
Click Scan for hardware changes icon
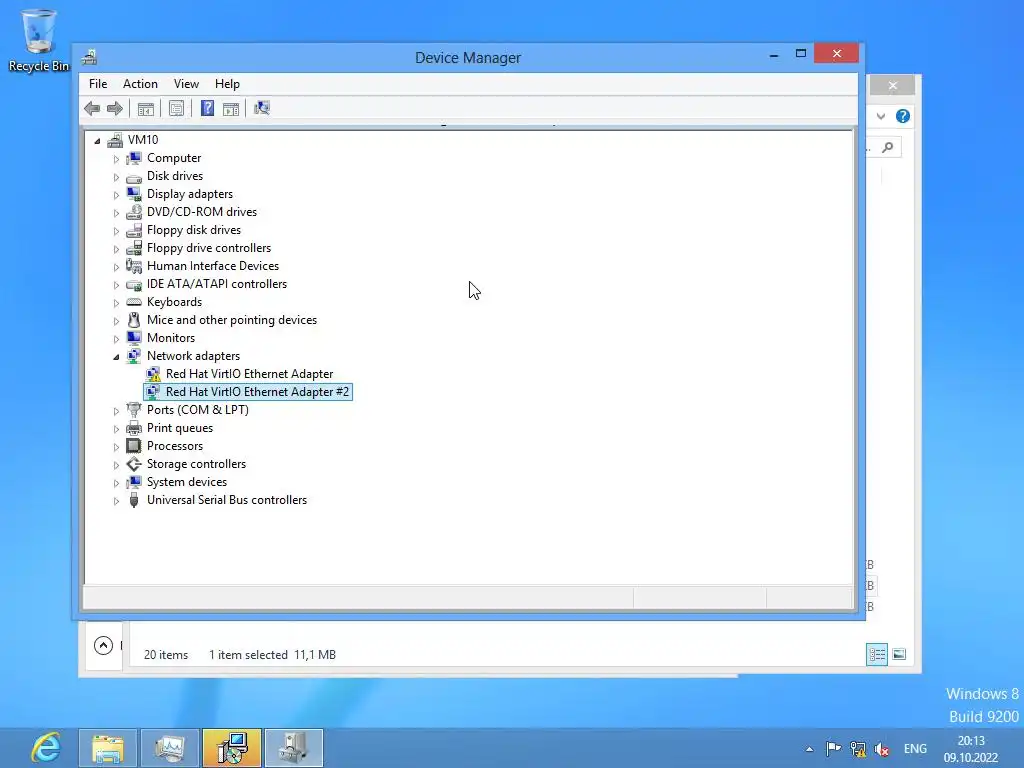tap(262, 108)
